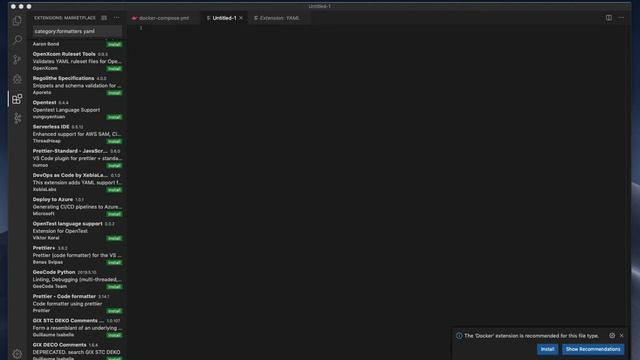Screen dimensions: 640x360
Task: Install Deploy to Azure extension
Action: [x=114, y=214]
